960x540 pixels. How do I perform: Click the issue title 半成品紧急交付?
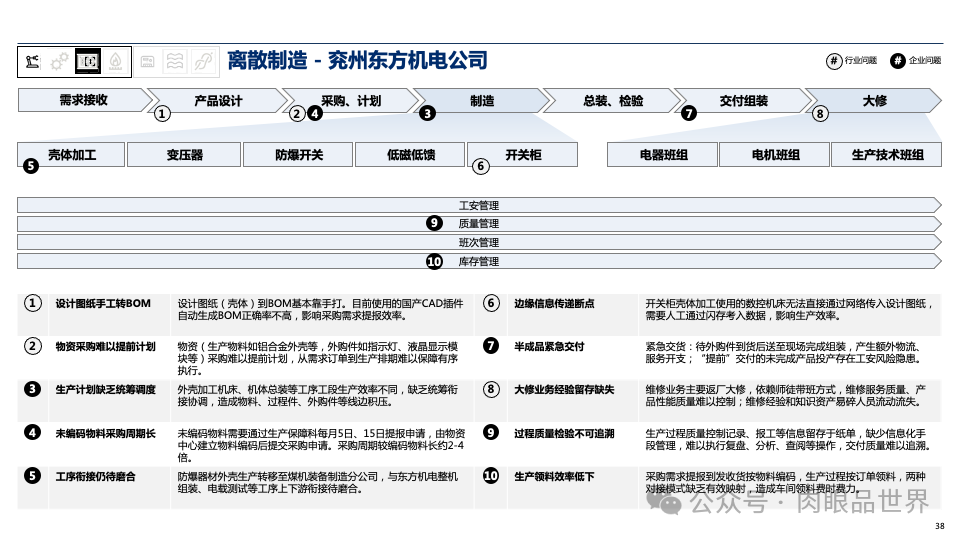tap(549, 346)
